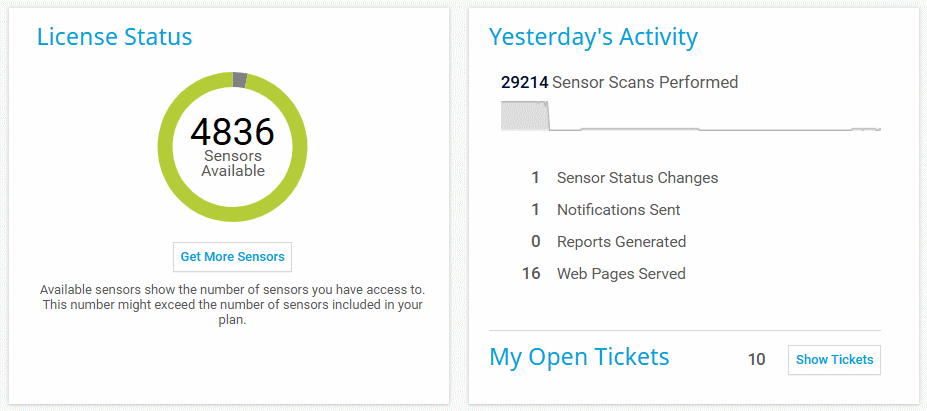Click the 16 web pages served count
The height and width of the screenshot is (411, 927).
click(531, 274)
